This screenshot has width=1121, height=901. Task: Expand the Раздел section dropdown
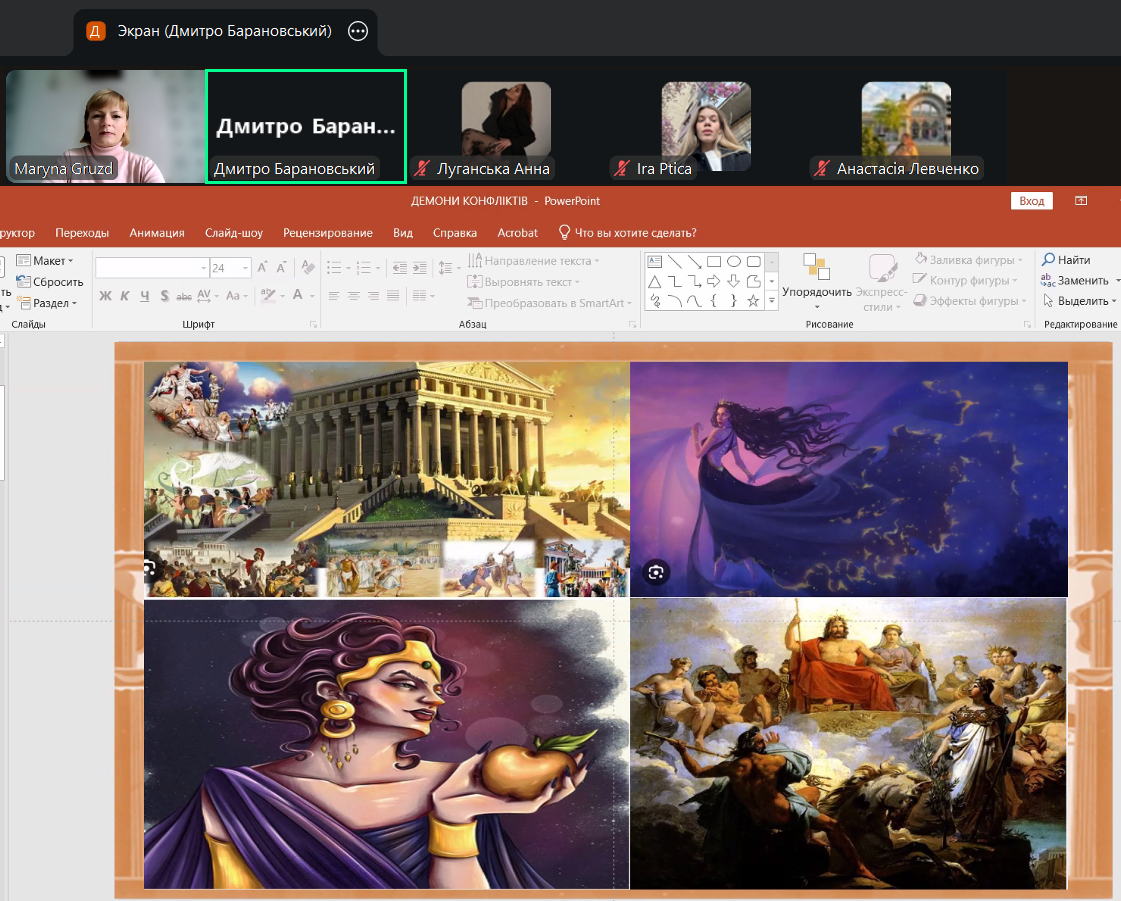tap(48, 303)
